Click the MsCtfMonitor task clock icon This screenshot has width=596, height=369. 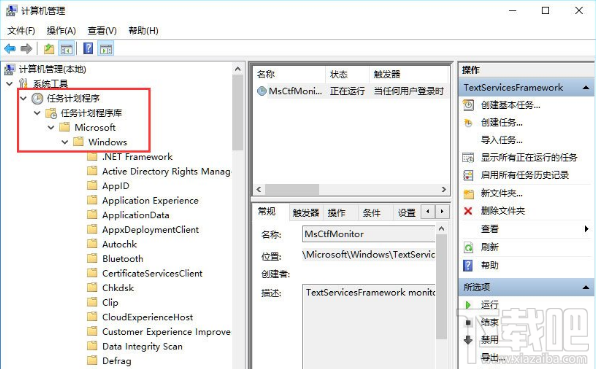click(262, 91)
